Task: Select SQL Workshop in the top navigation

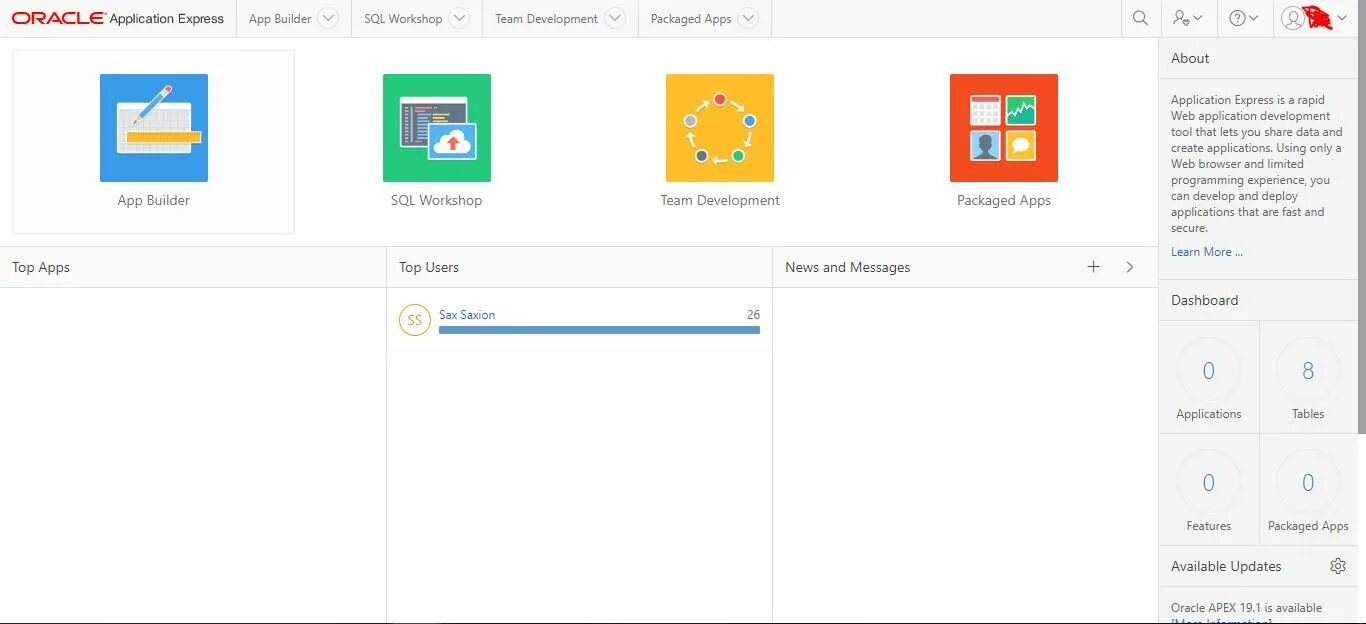Action: 403,19
